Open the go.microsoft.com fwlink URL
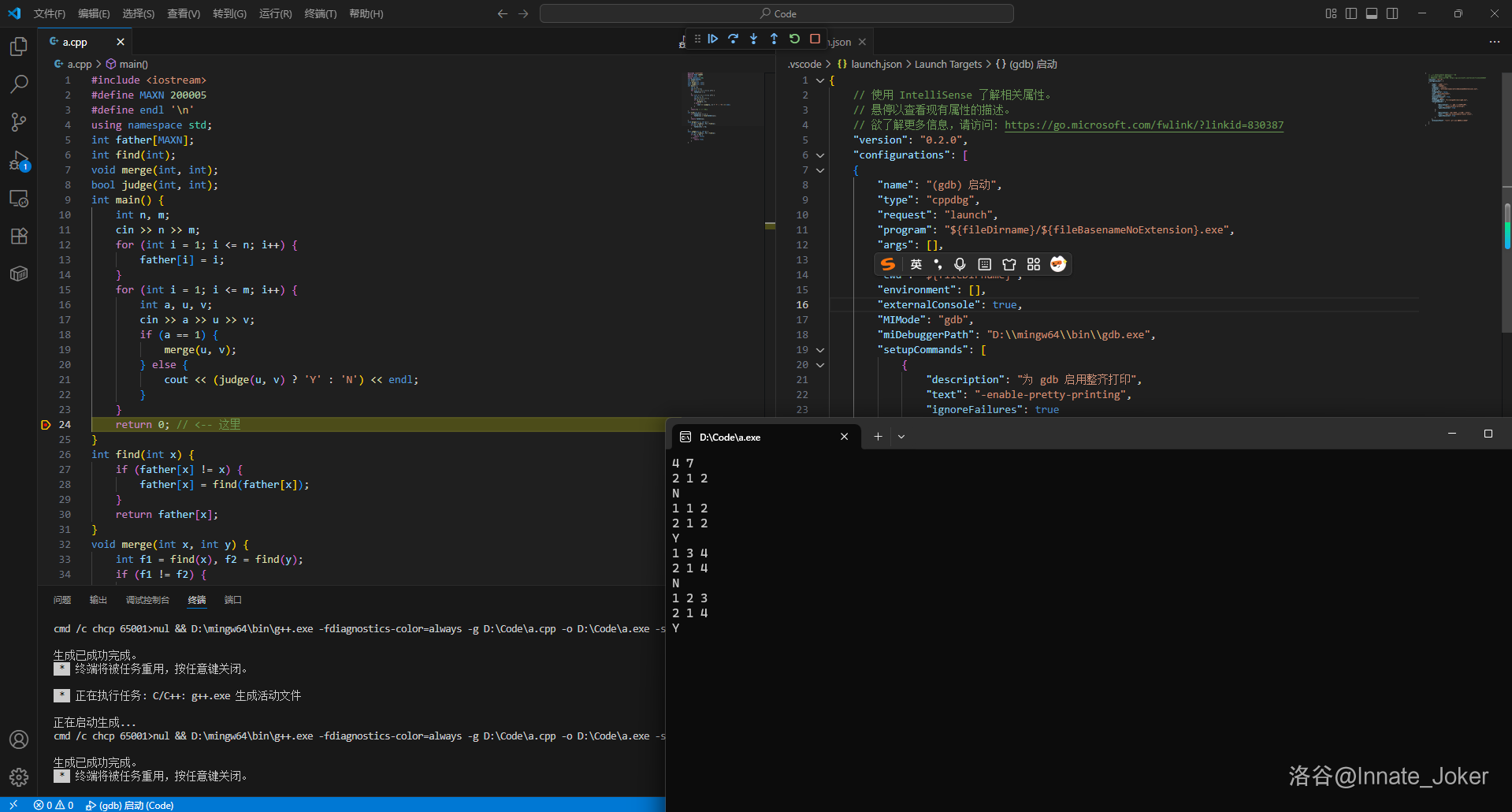Viewport: 1512px width, 812px height. coord(1143,125)
